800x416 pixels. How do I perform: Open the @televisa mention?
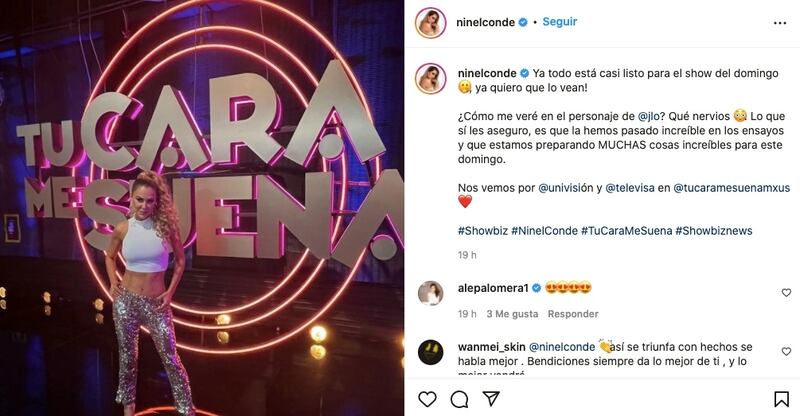point(630,188)
